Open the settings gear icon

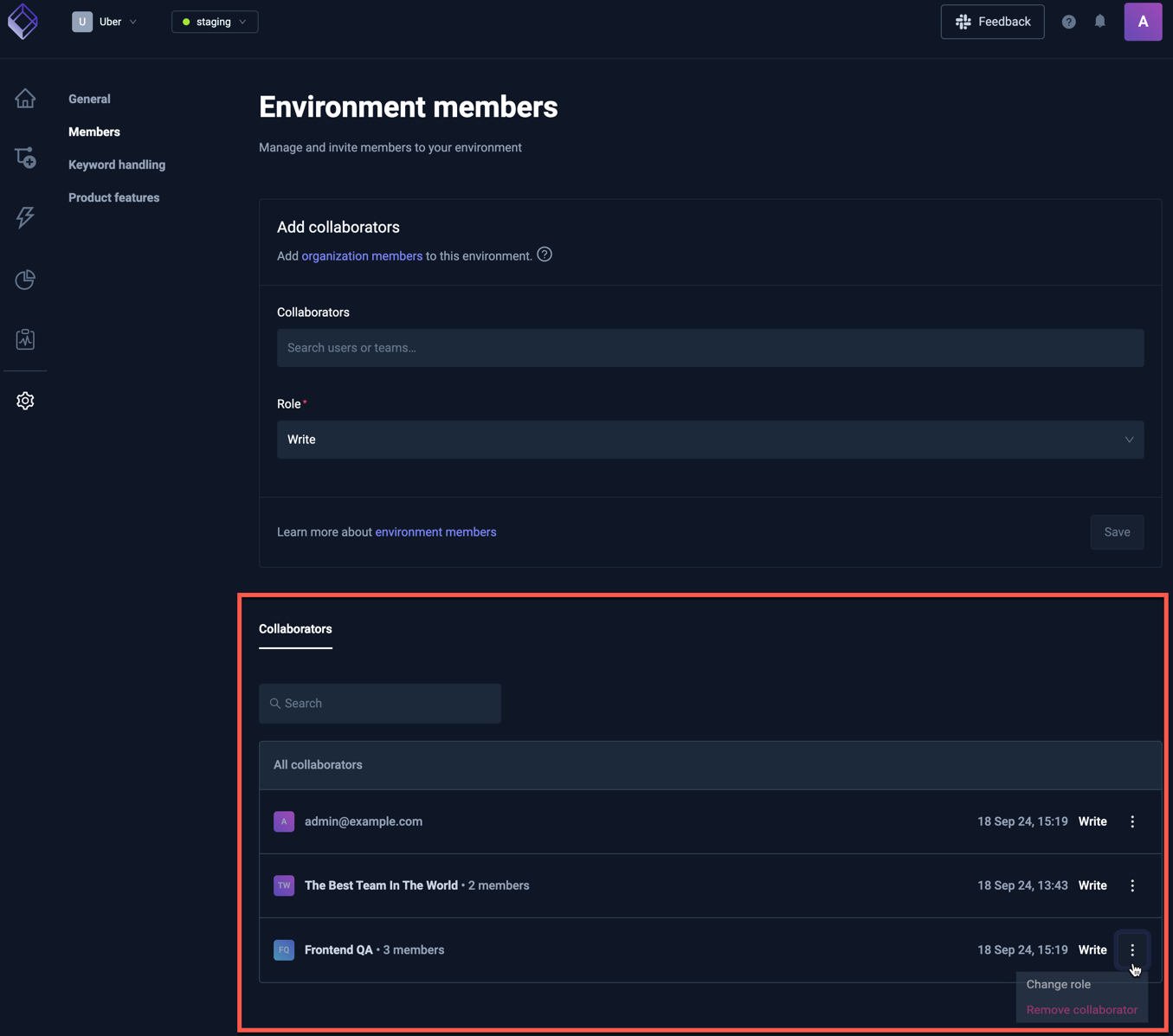click(x=25, y=401)
